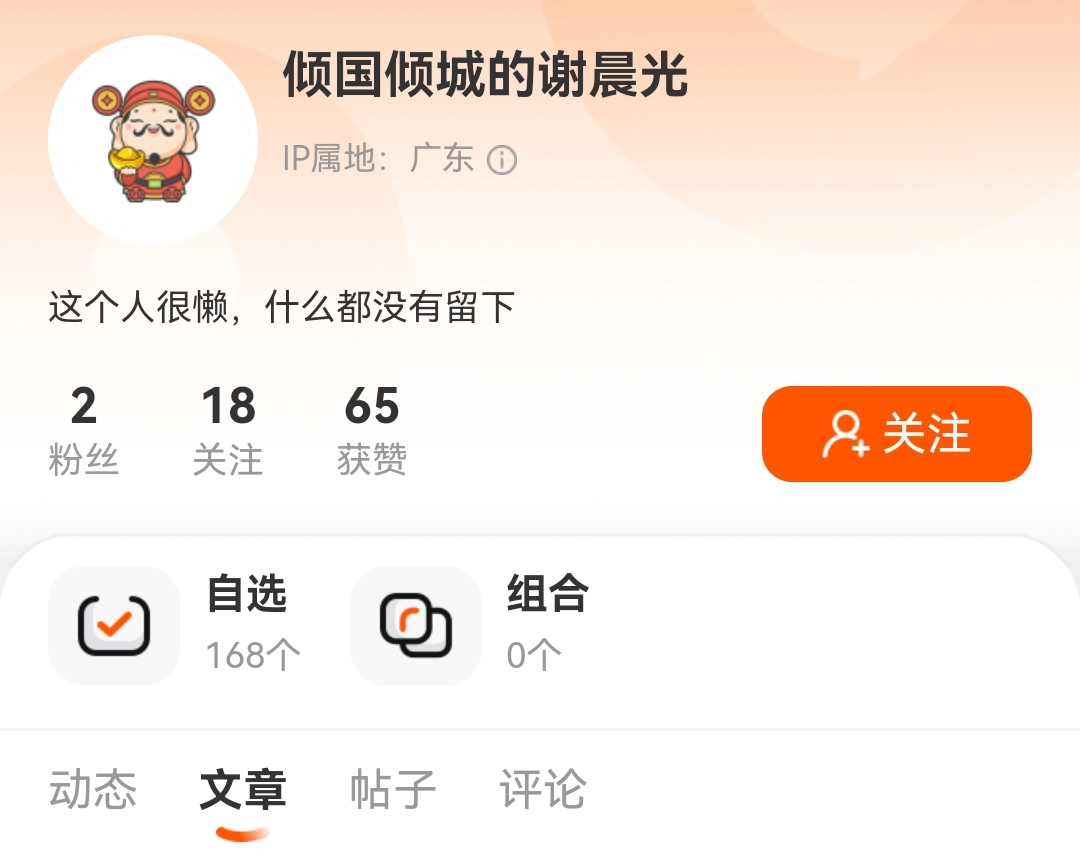Go to the 评论 tab
The height and width of the screenshot is (868, 1080).
pyautogui.click(x=543, y=789)
